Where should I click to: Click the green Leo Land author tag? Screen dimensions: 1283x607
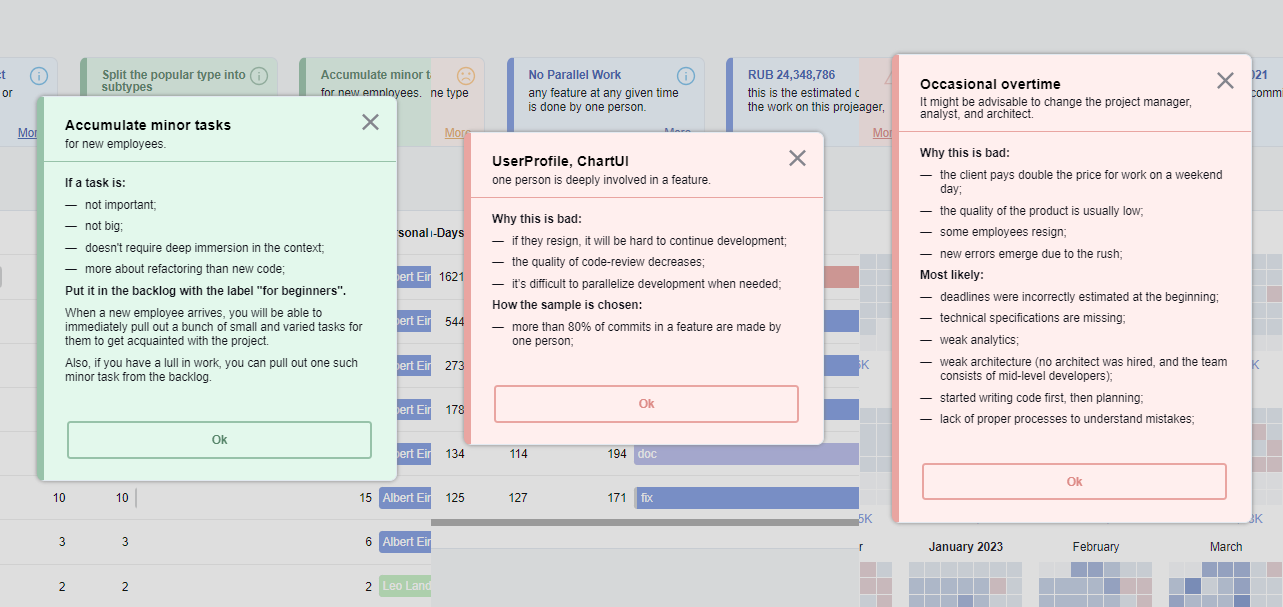pos(405,585)
